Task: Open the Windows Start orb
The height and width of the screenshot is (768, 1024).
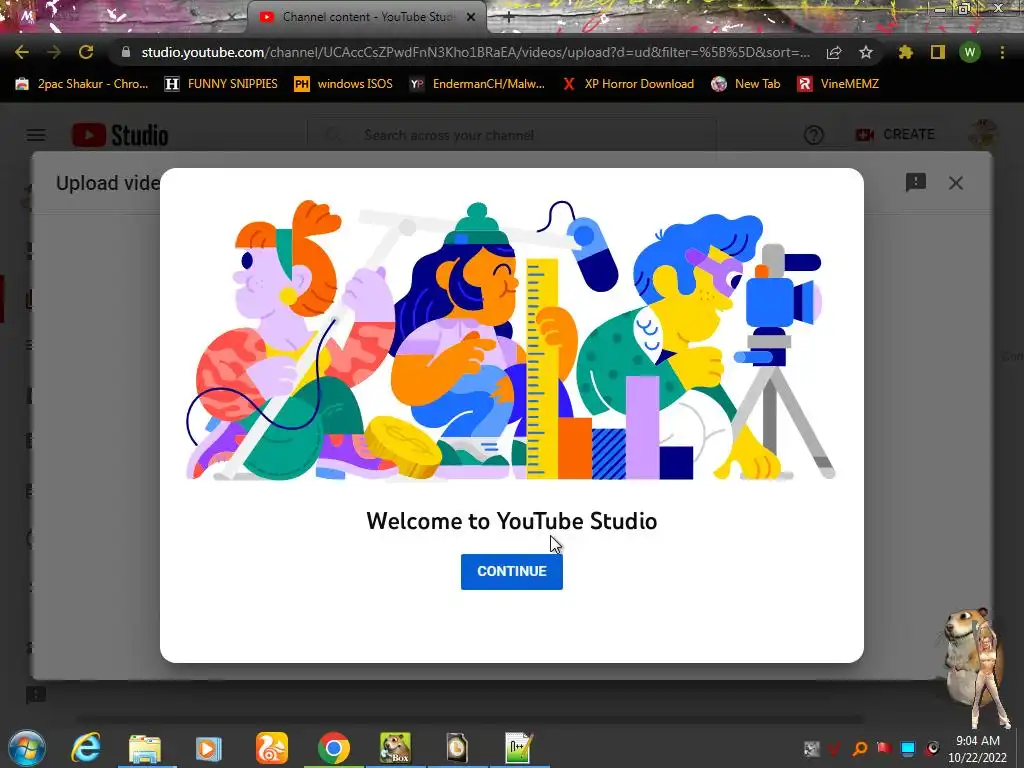Action: click(26, 748)
